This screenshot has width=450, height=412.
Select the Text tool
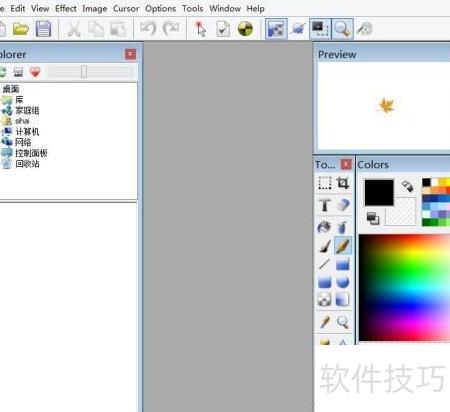tap(324, 205)
